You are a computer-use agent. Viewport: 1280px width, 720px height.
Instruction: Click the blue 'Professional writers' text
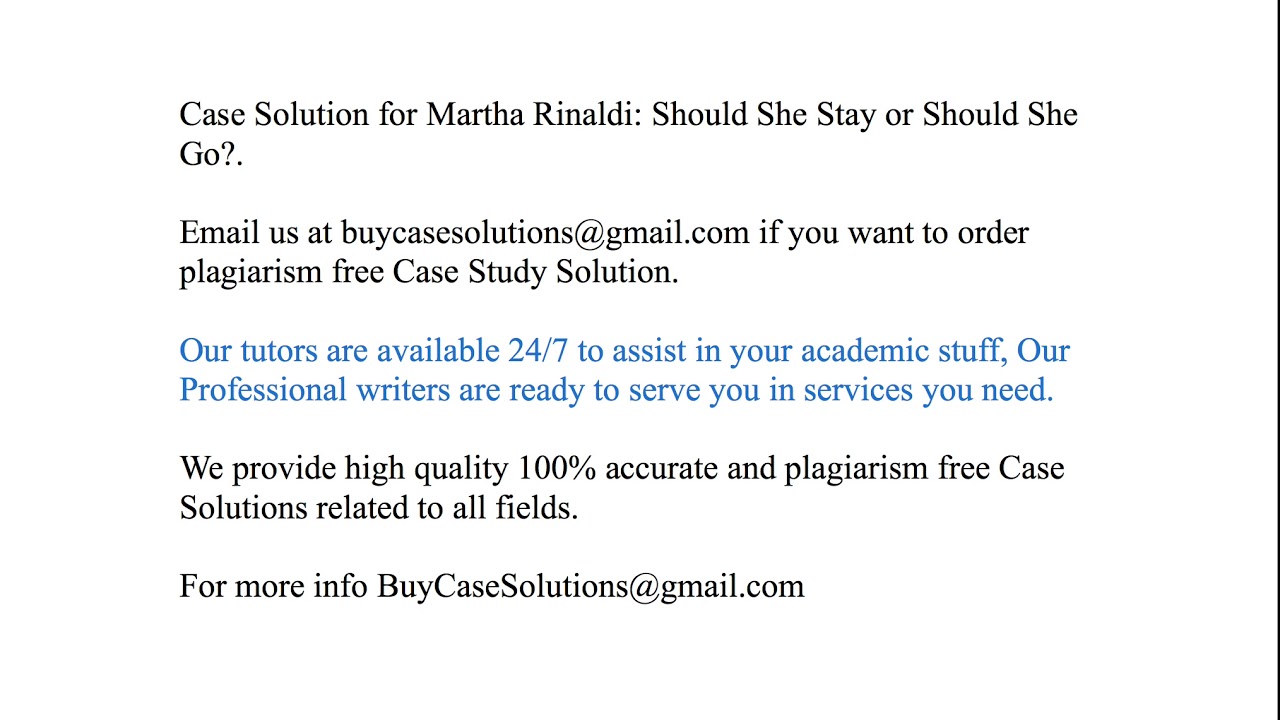pyautogui.click(x=314, y=390)
